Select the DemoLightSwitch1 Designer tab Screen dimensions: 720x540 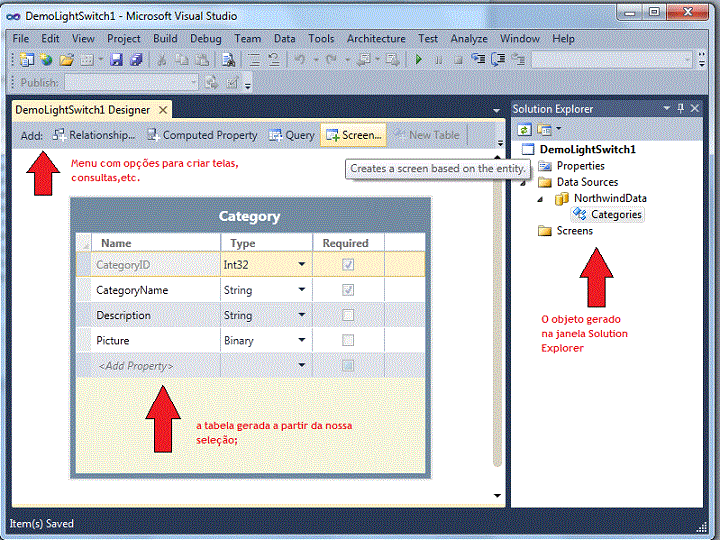(x=83, y=110)
